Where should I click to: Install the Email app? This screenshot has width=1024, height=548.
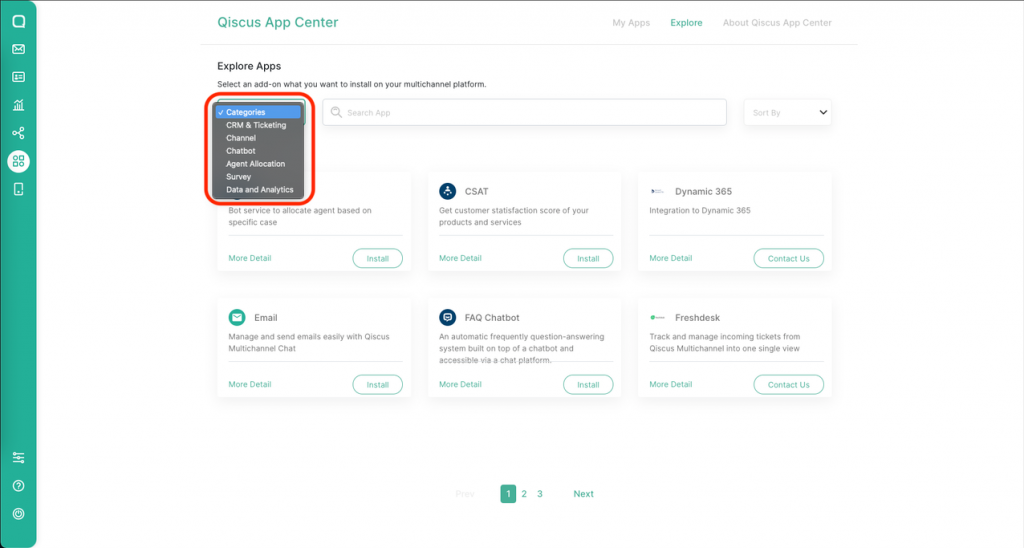377,385
